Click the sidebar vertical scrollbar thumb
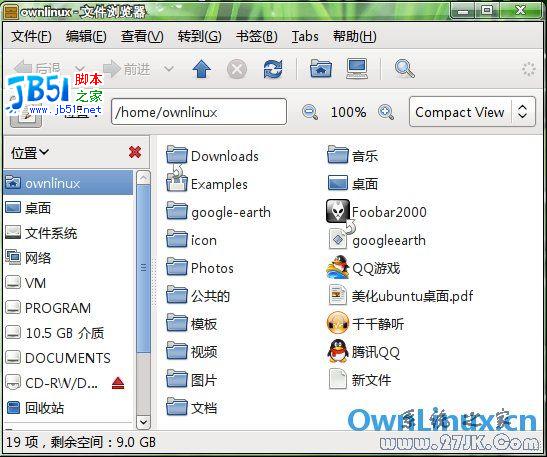This screenshot has width=547, height=457. (x=143, y=268)
